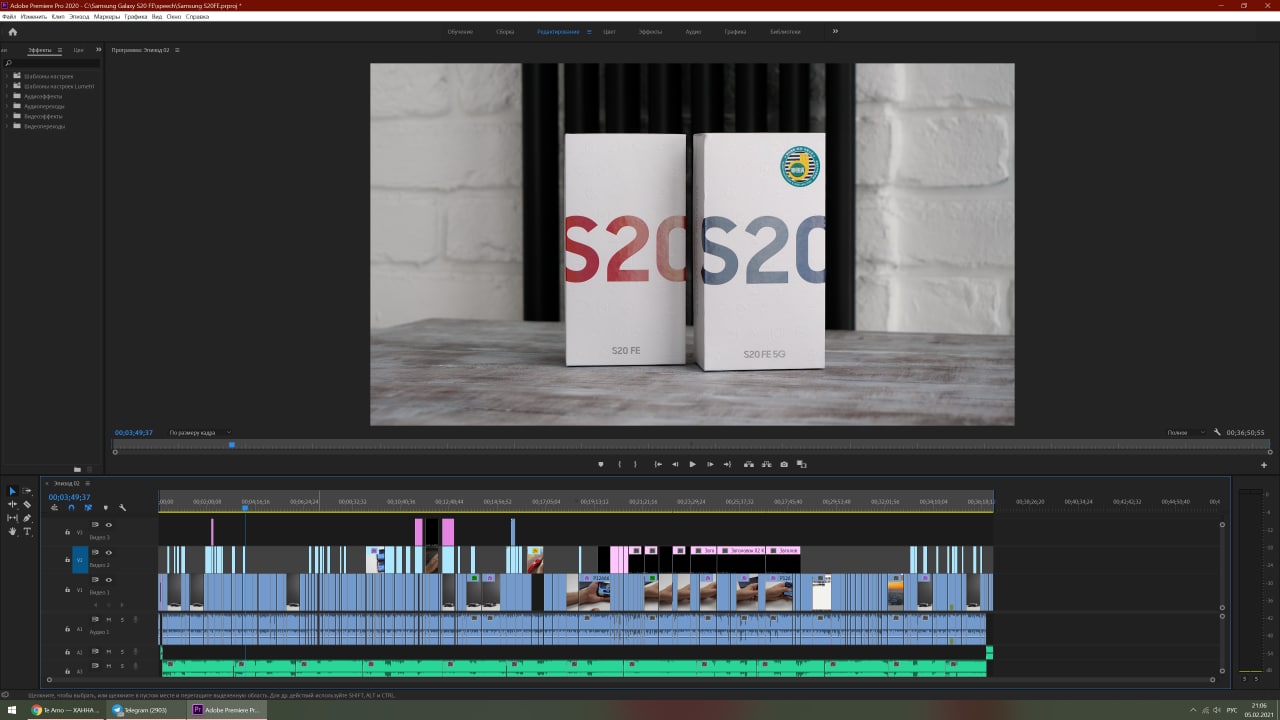Viewport: 1280px width, 720px height.
Task: Mark In point in Program monitor
Action: click(x=620, y=464)
